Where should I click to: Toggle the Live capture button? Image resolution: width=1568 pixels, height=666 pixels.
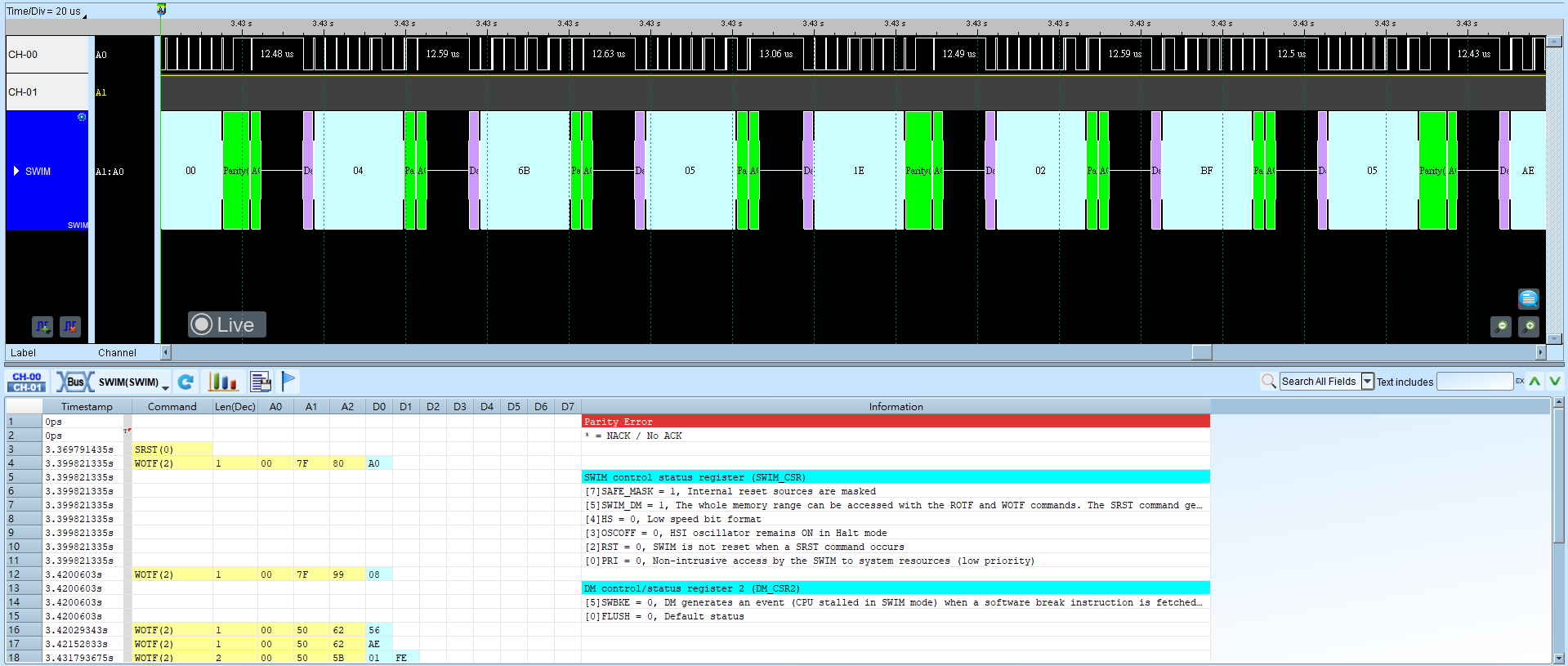(227, 324)
